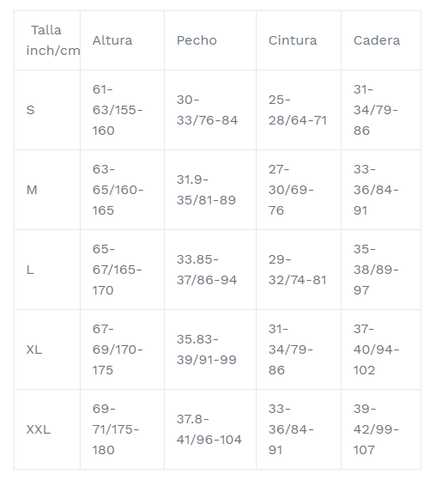Click the Cintura column header
The height and width of the screenshot is (480, 436).
pos(299,40)
